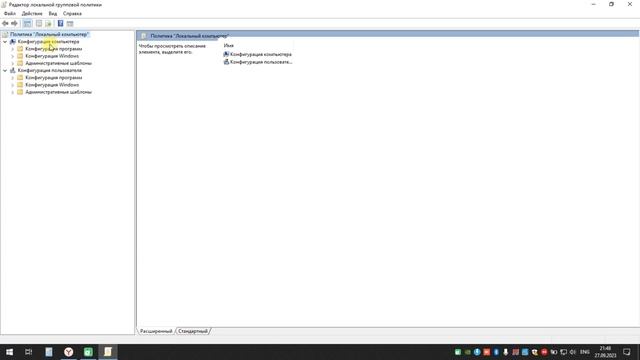
Task: Switch to the Стандартный tab
Action: click(x=193, y=331)
